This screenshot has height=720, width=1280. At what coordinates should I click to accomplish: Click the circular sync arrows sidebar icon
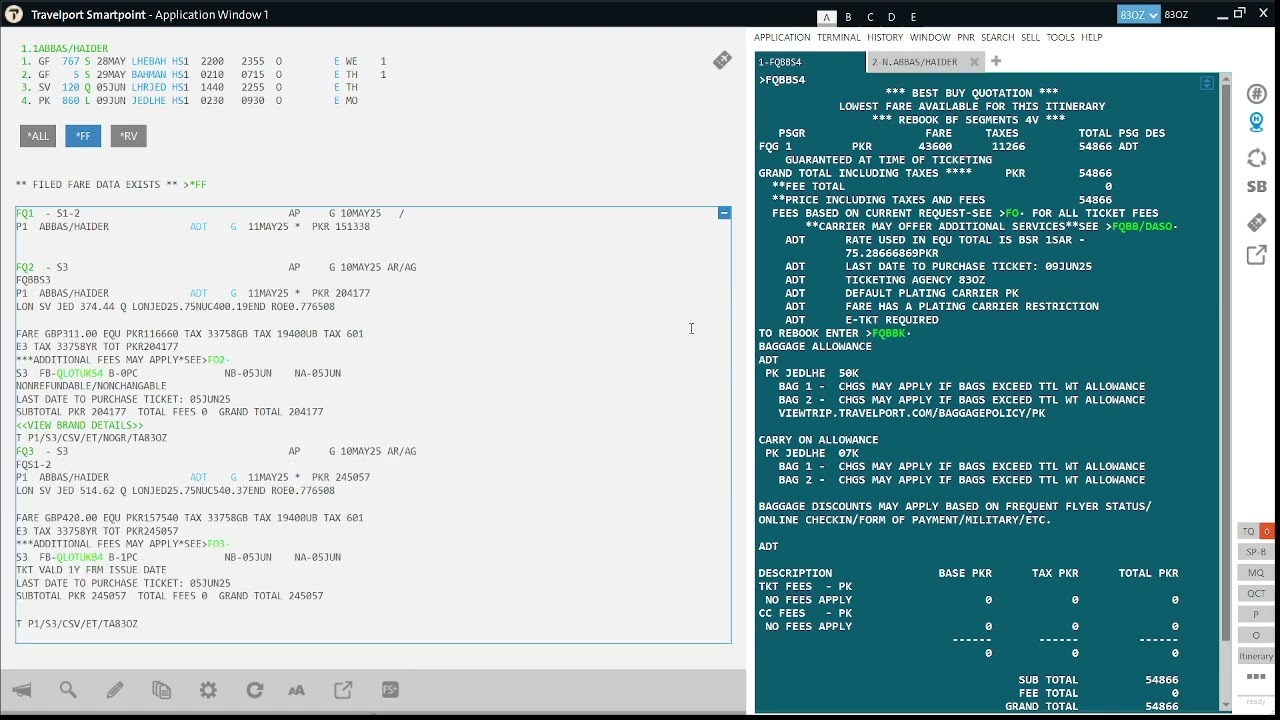point(1257,158)
